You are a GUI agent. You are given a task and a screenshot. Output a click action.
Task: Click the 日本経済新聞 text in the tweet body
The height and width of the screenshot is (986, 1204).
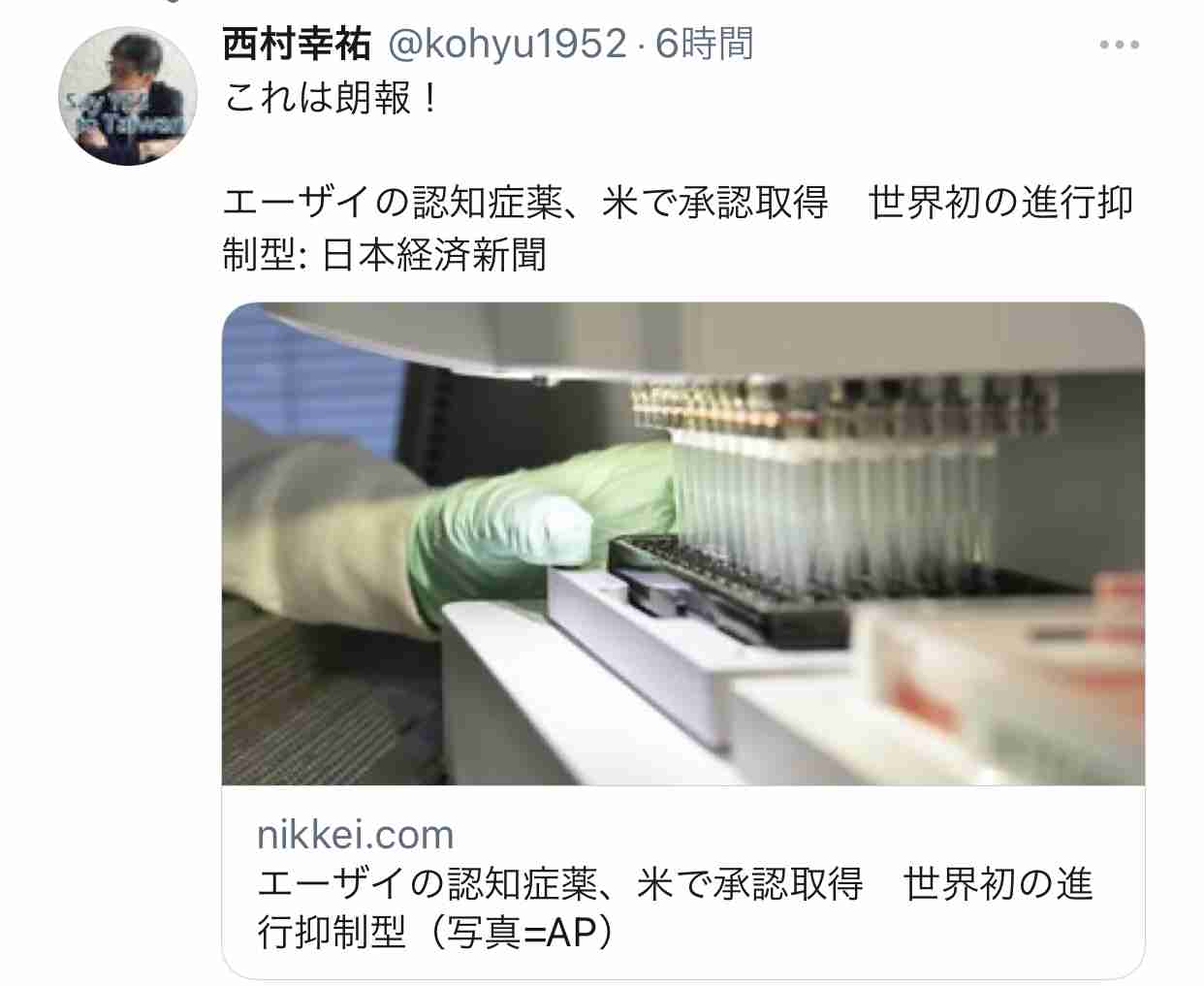click(433, 255)
